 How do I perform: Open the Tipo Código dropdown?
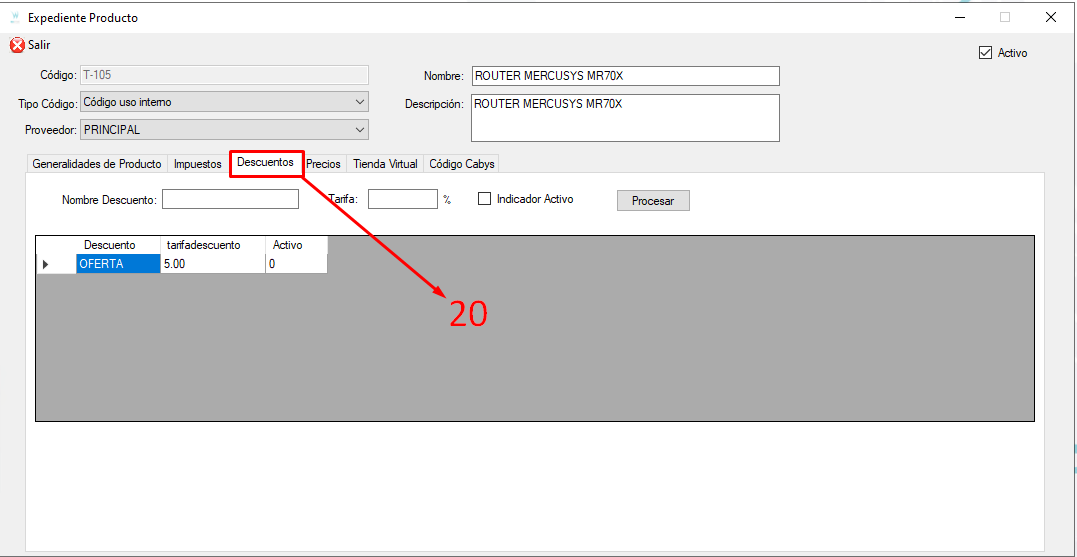[x=225, y=102]
